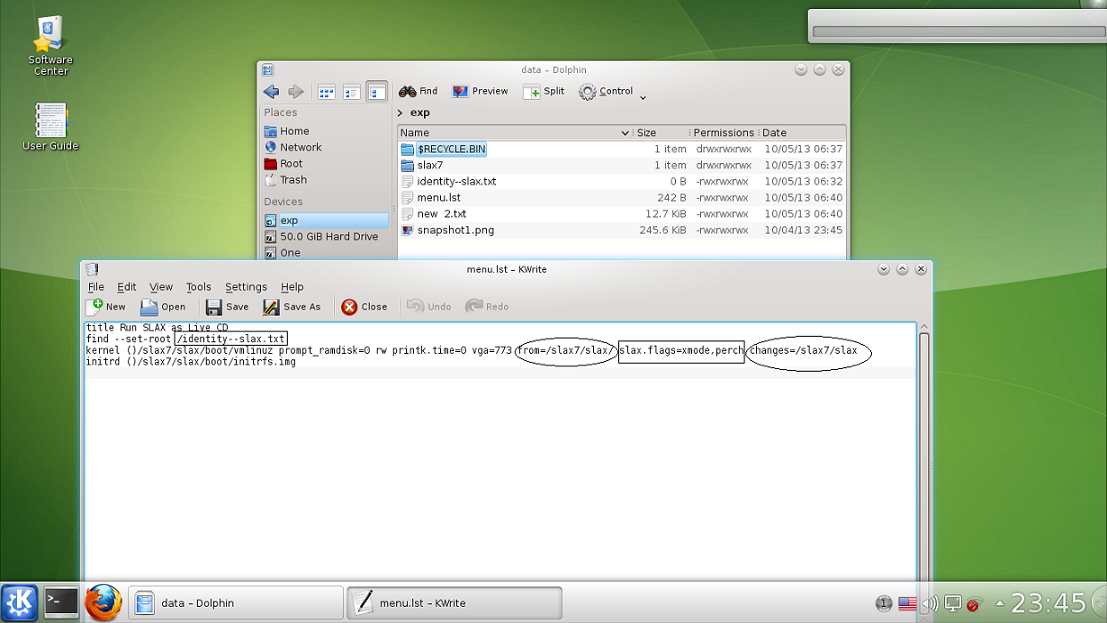This screenshot has width=1107, height=623.
Task: Click the breadcrumb arrow before exp
Action: point(400,112)
